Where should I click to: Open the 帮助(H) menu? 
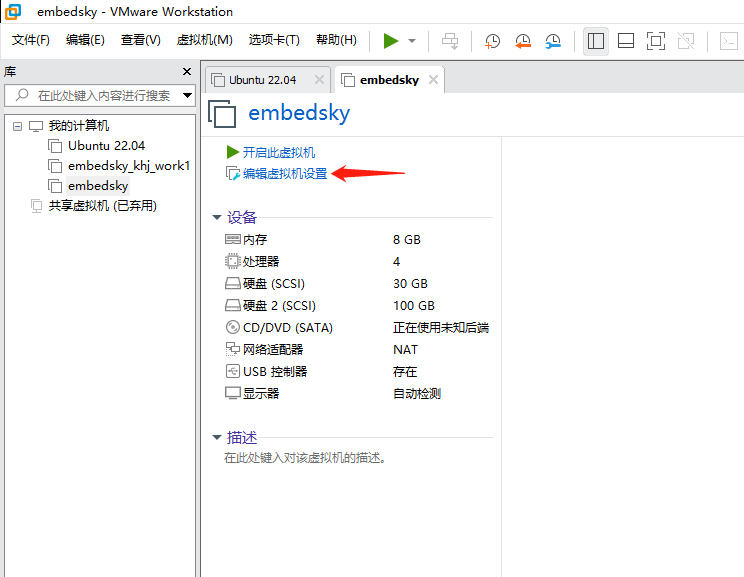point(336,40)
